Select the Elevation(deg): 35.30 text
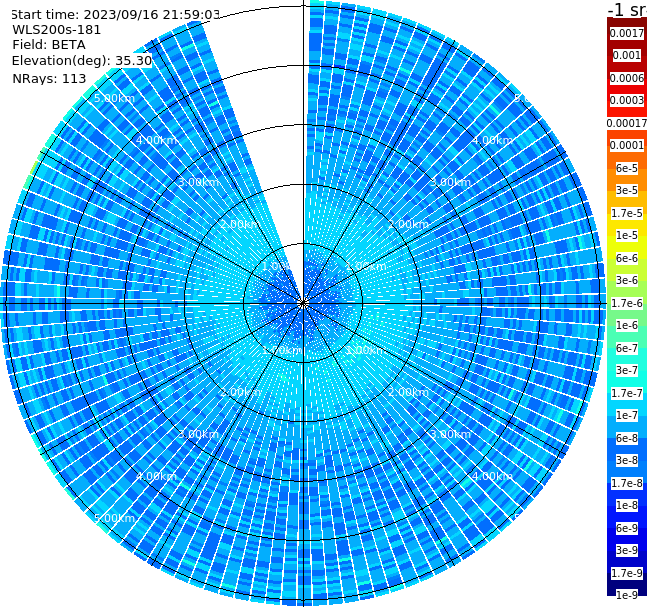This screenshot has width=647, height=607. tap(82, 61)
